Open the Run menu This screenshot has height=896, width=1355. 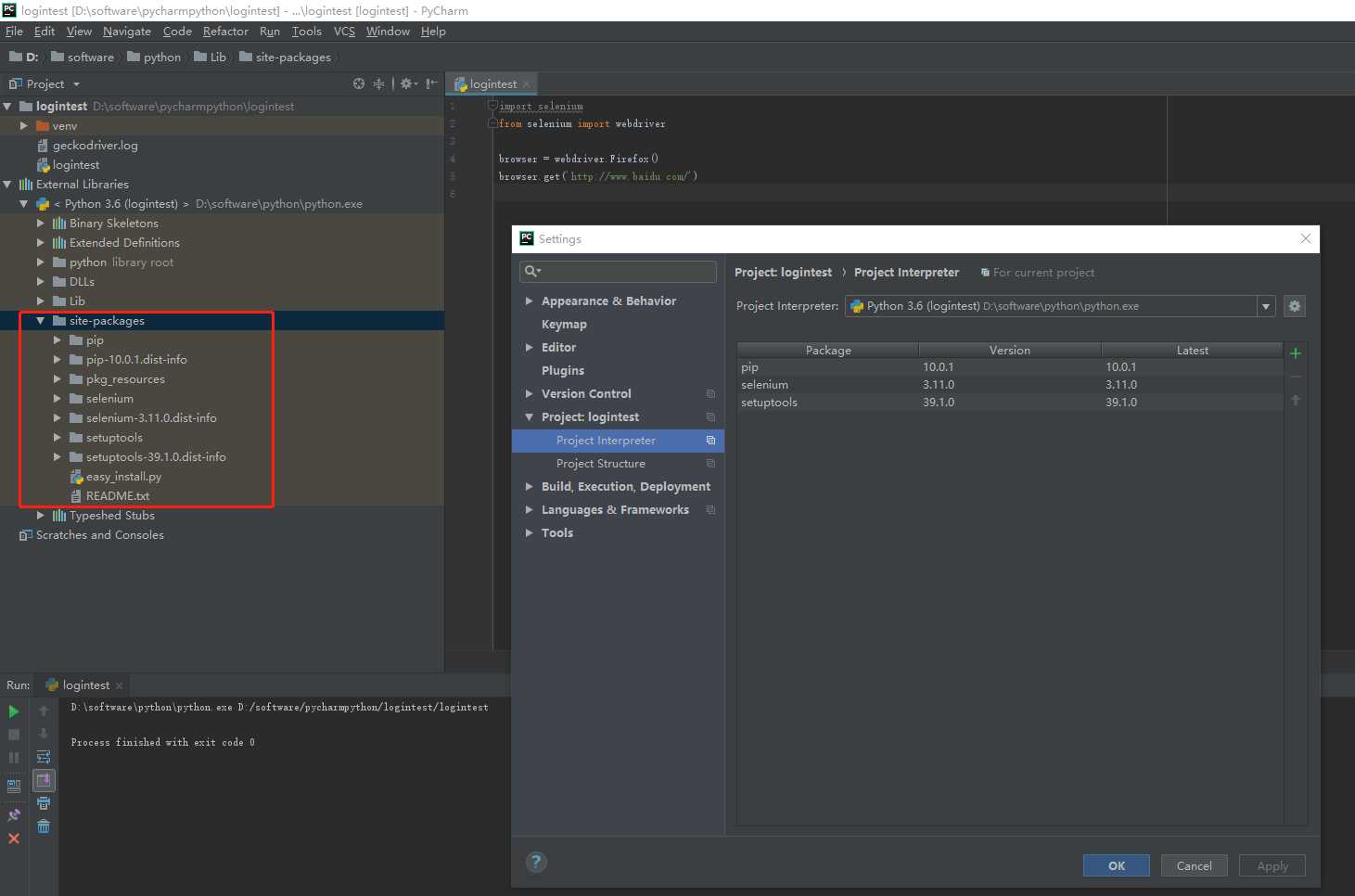coord(270,32)
